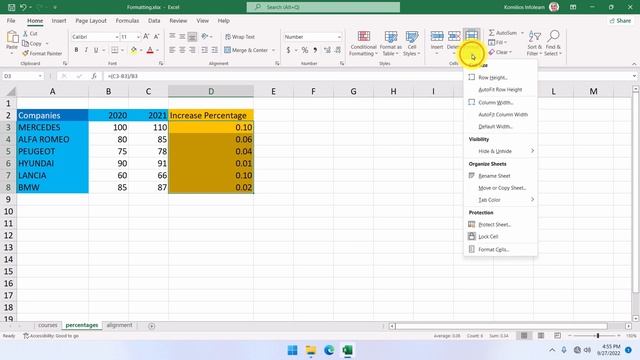Image resolution: width=640 pixels, height=360 pixels.
Task: Toggle underline formatting
Action: coord(96,50)
